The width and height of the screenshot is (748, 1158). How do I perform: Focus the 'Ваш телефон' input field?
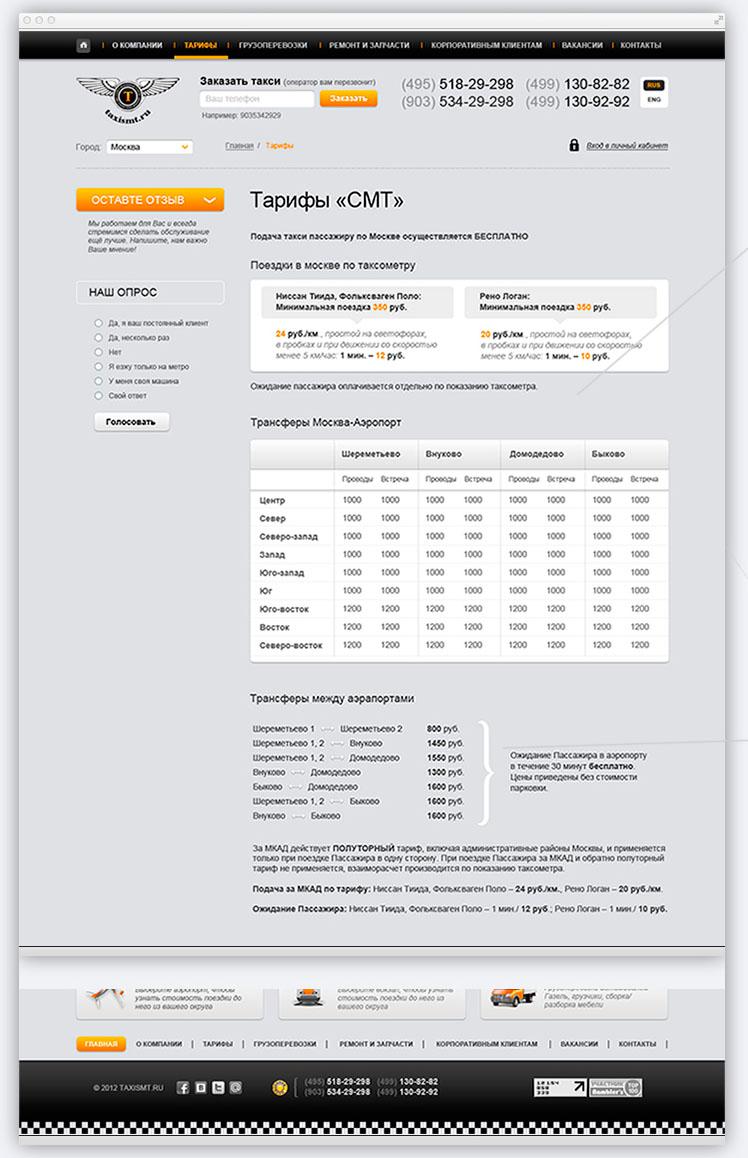coord(257,98)
